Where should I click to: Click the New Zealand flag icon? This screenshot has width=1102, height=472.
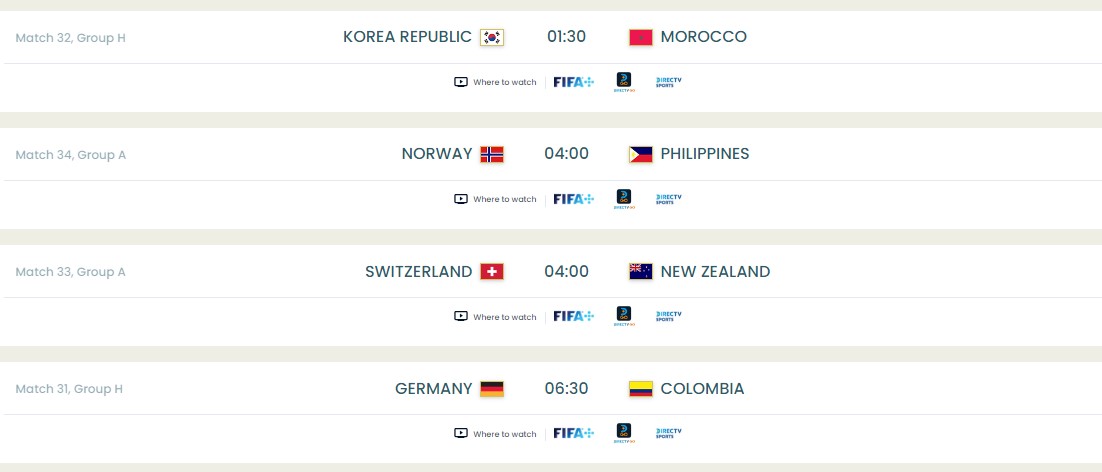pyautogui.click(x=641, y=271)
